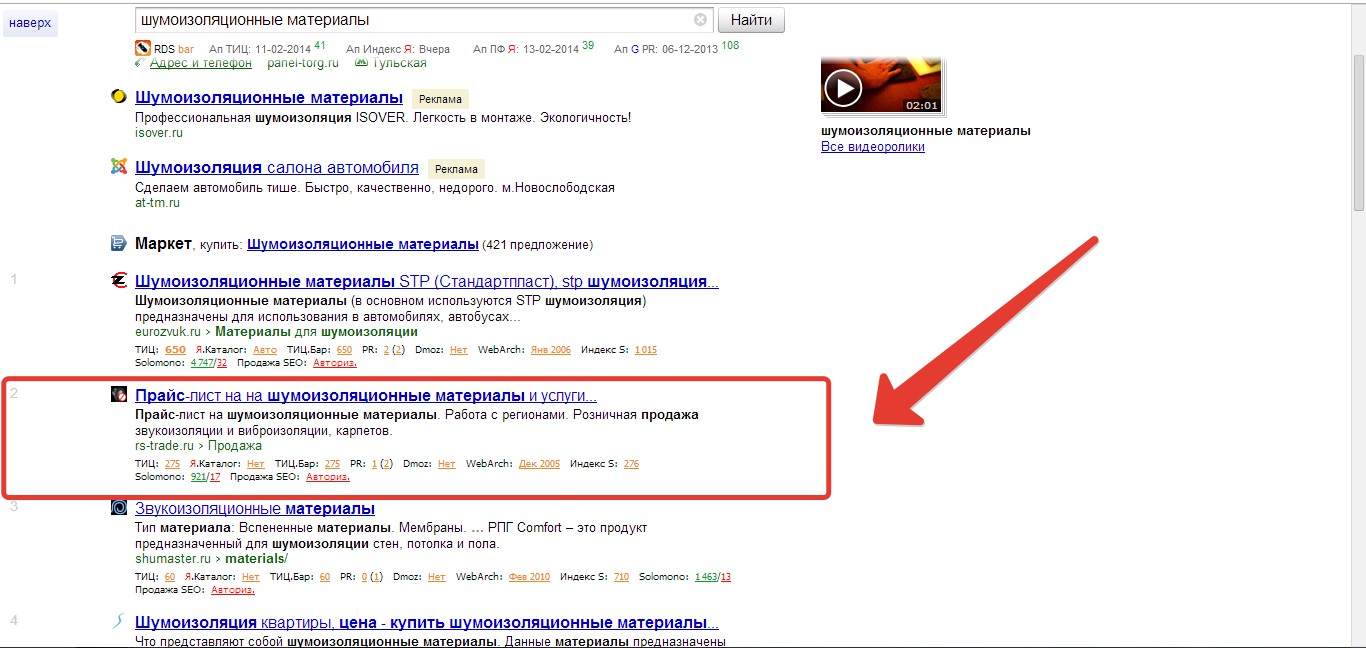Open the STP (Стандартпласт) result title

(x=427, y=282)
